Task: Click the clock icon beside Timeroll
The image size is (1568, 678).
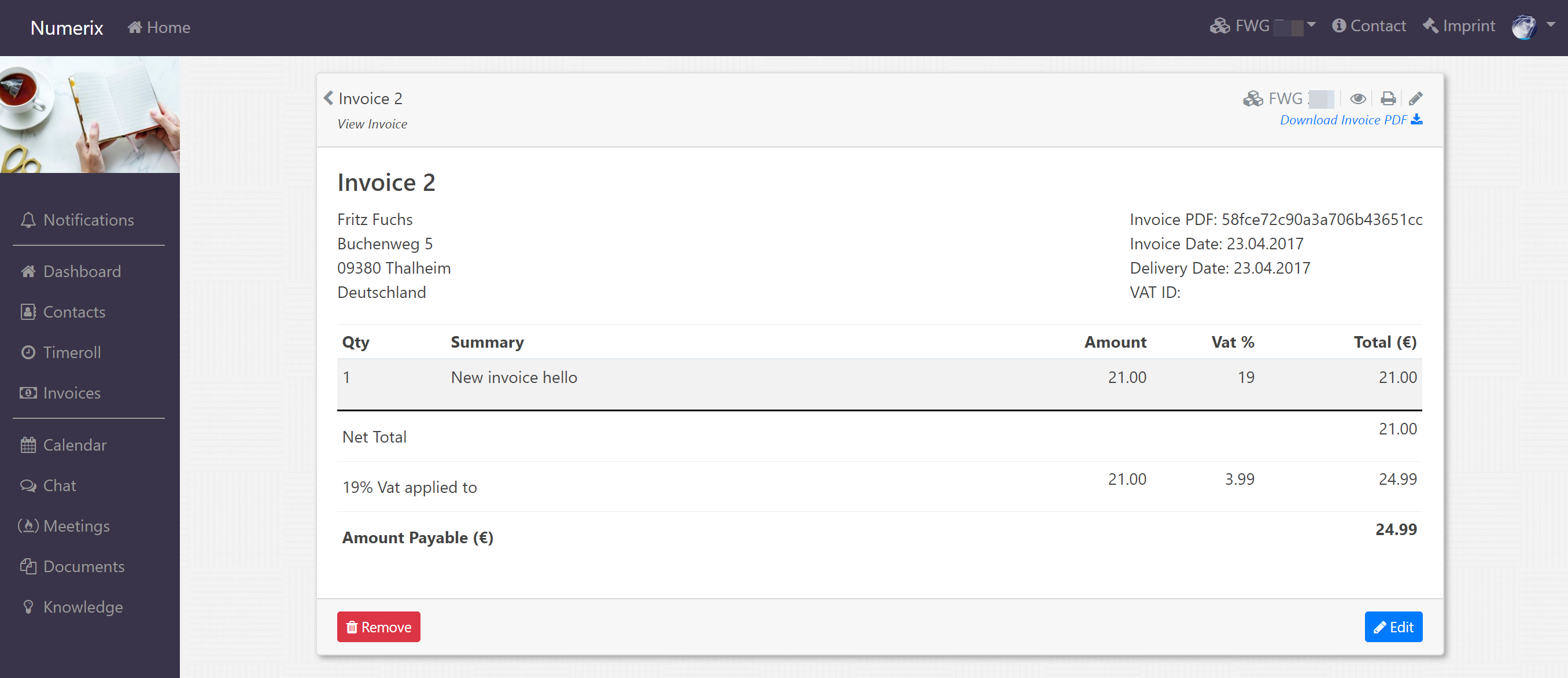Action: (28, 352)
